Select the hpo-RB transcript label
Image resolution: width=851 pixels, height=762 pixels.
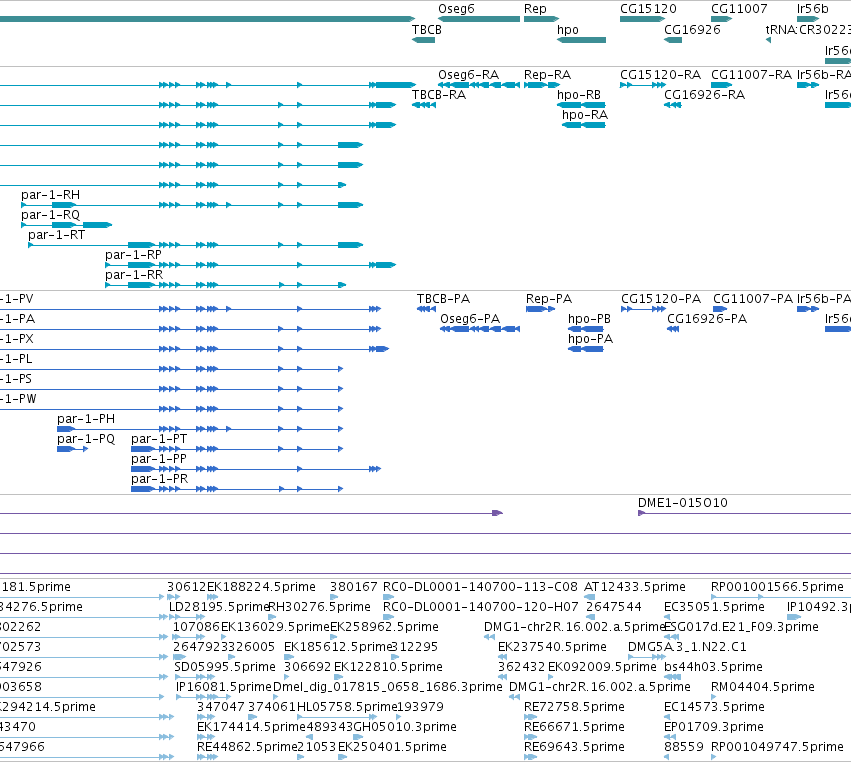579,94
